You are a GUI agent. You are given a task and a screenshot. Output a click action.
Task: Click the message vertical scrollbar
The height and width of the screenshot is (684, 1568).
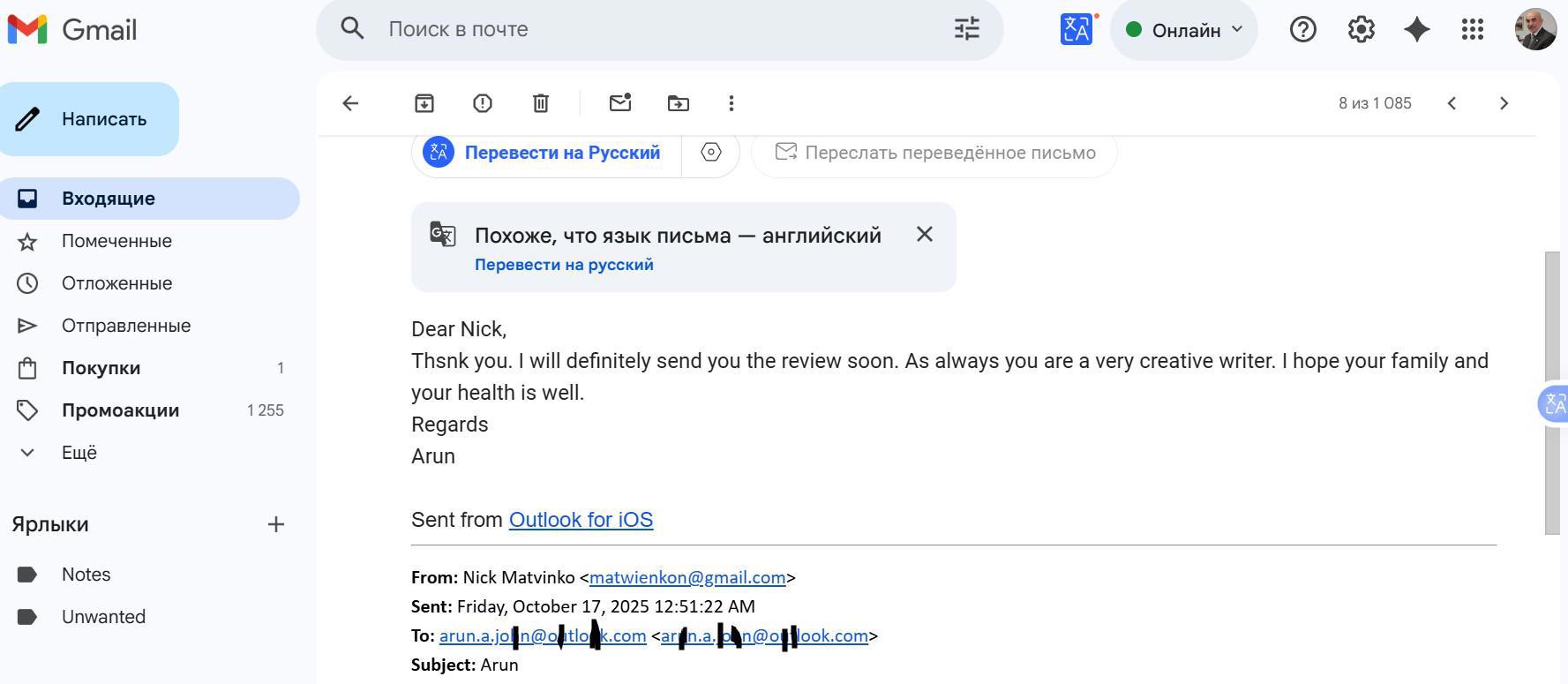(x=1552, y=393)
